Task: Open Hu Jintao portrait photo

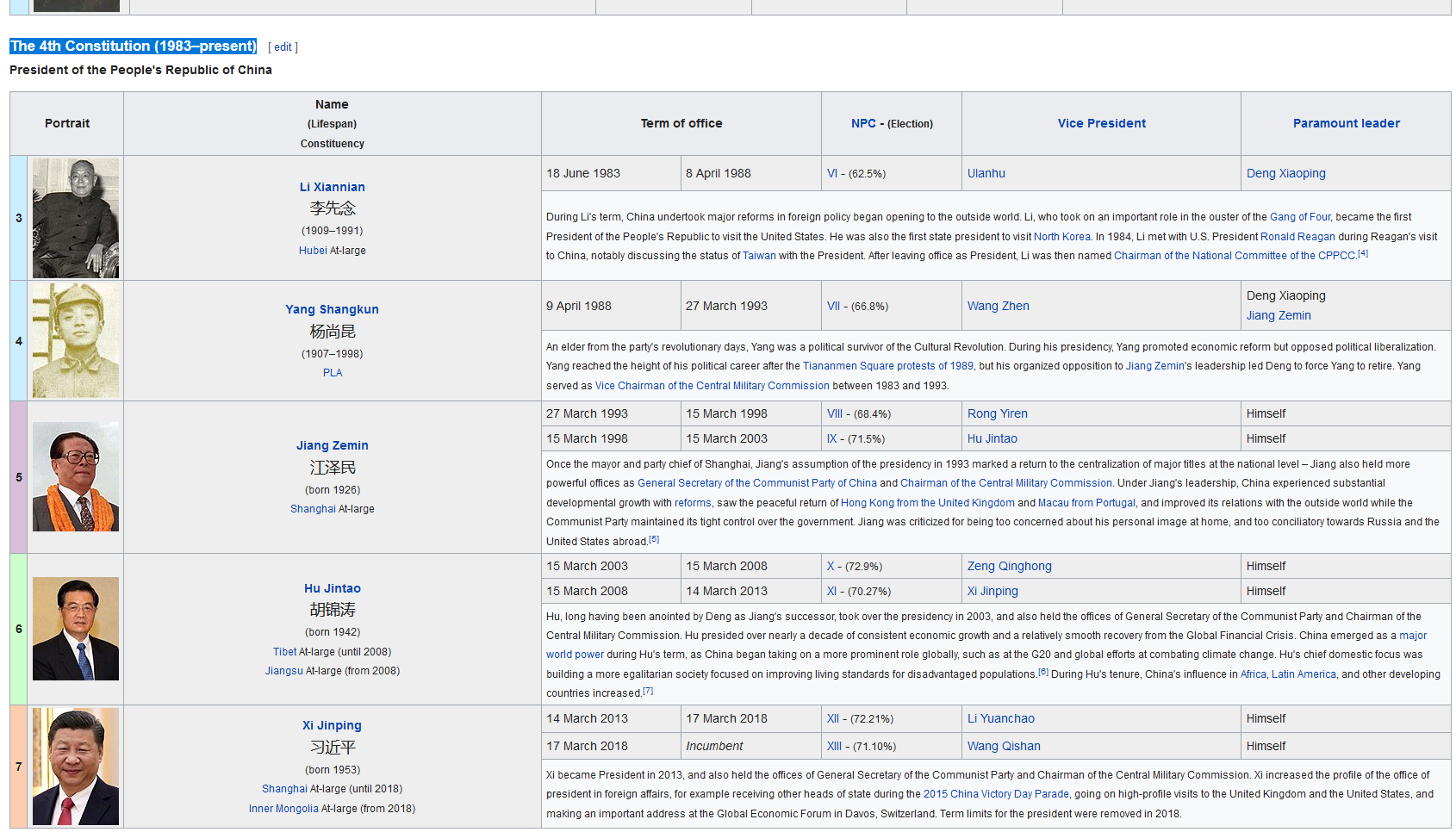Action: [76, 629]
